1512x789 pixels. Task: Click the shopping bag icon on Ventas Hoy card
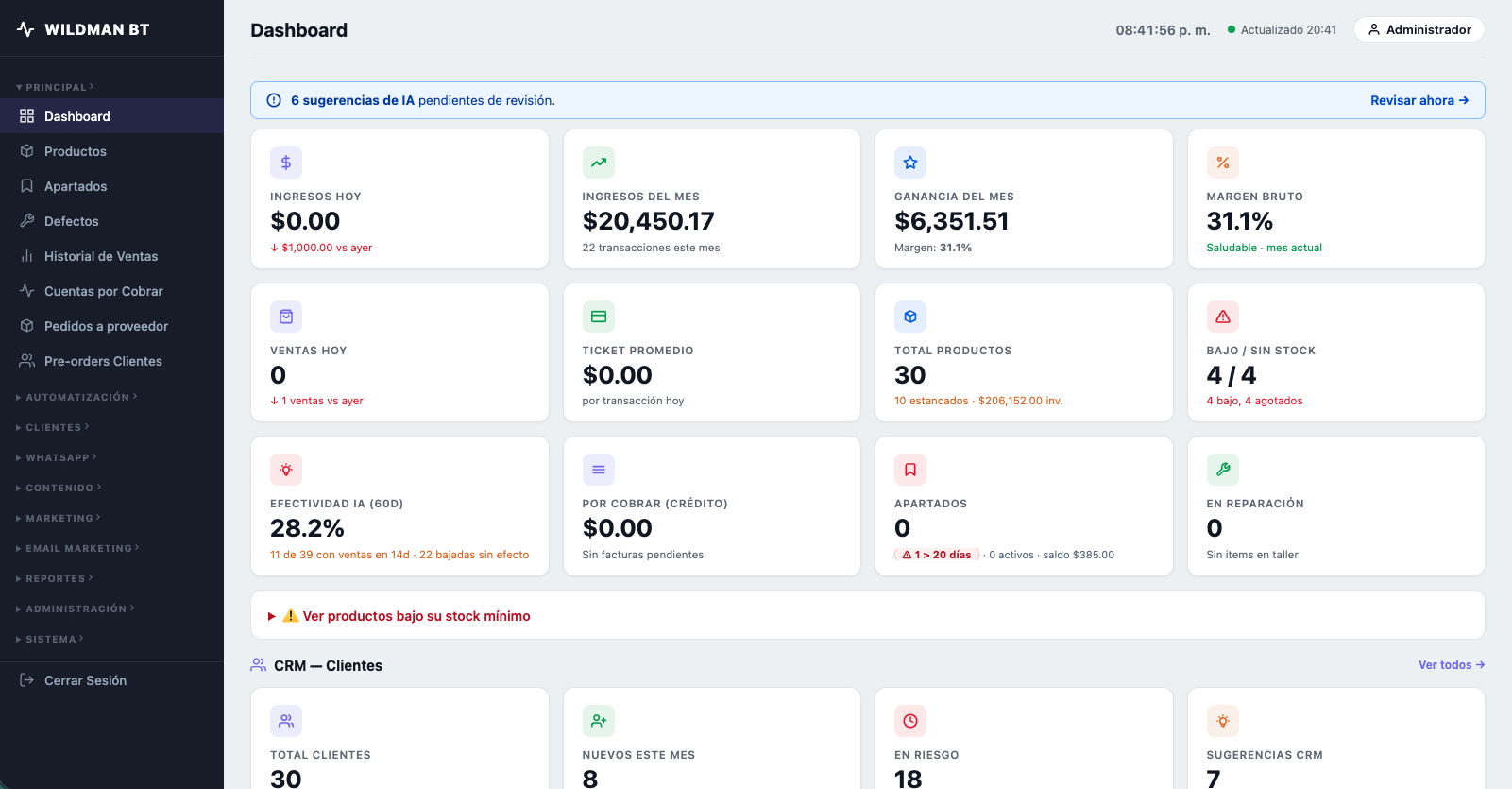click(x=286, y=317)
